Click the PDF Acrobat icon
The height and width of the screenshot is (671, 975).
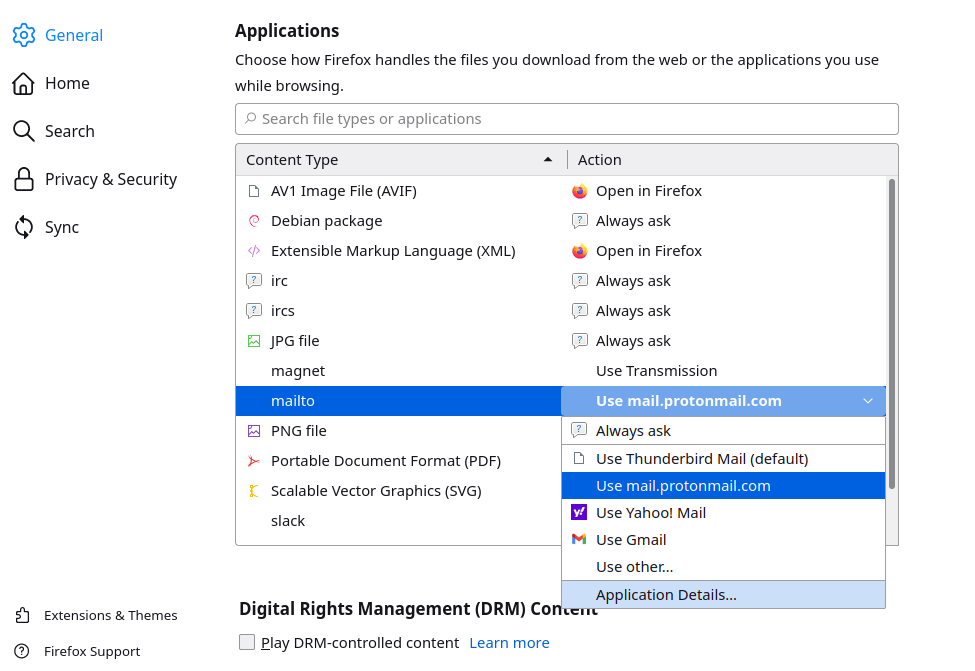254,461
